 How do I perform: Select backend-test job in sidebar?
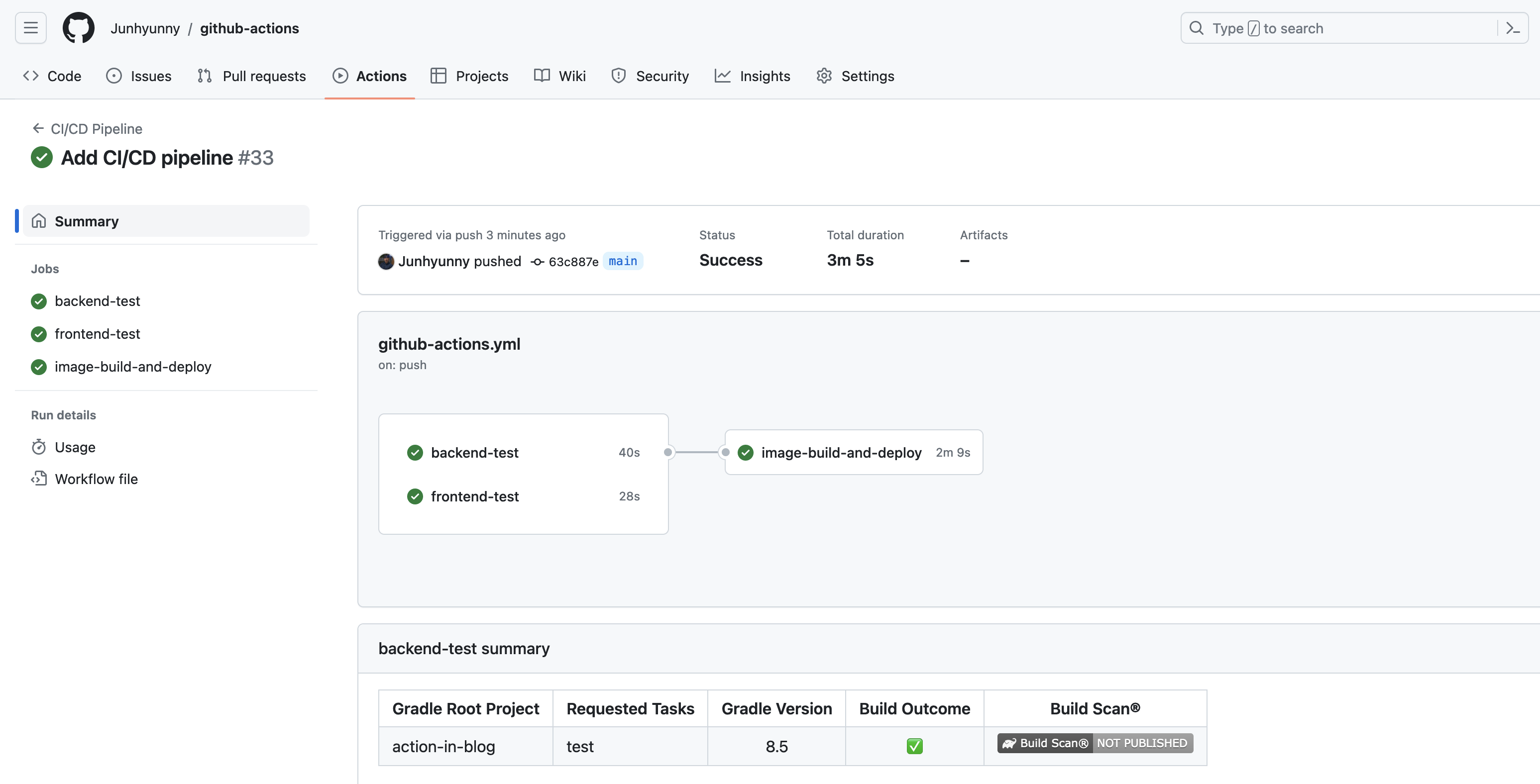tap(97, 301)
